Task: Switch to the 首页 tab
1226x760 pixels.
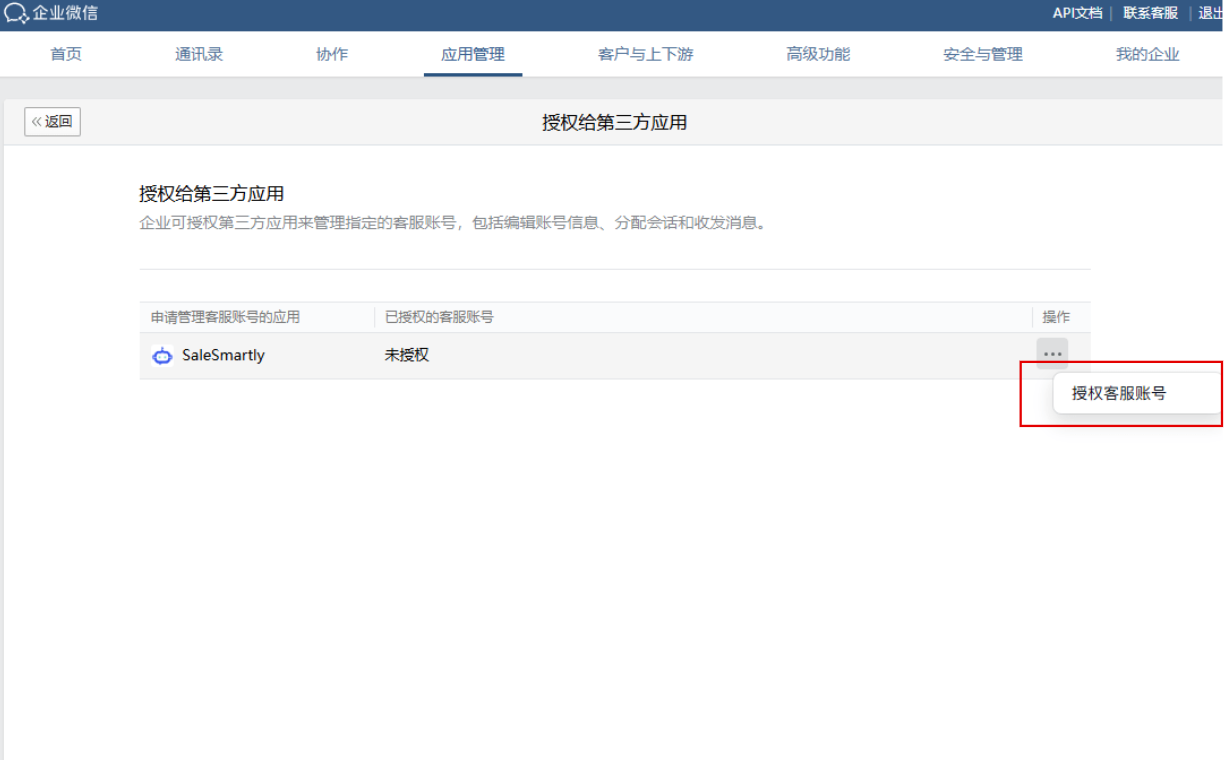Action: pyautogui.click(x=66, y=55)
